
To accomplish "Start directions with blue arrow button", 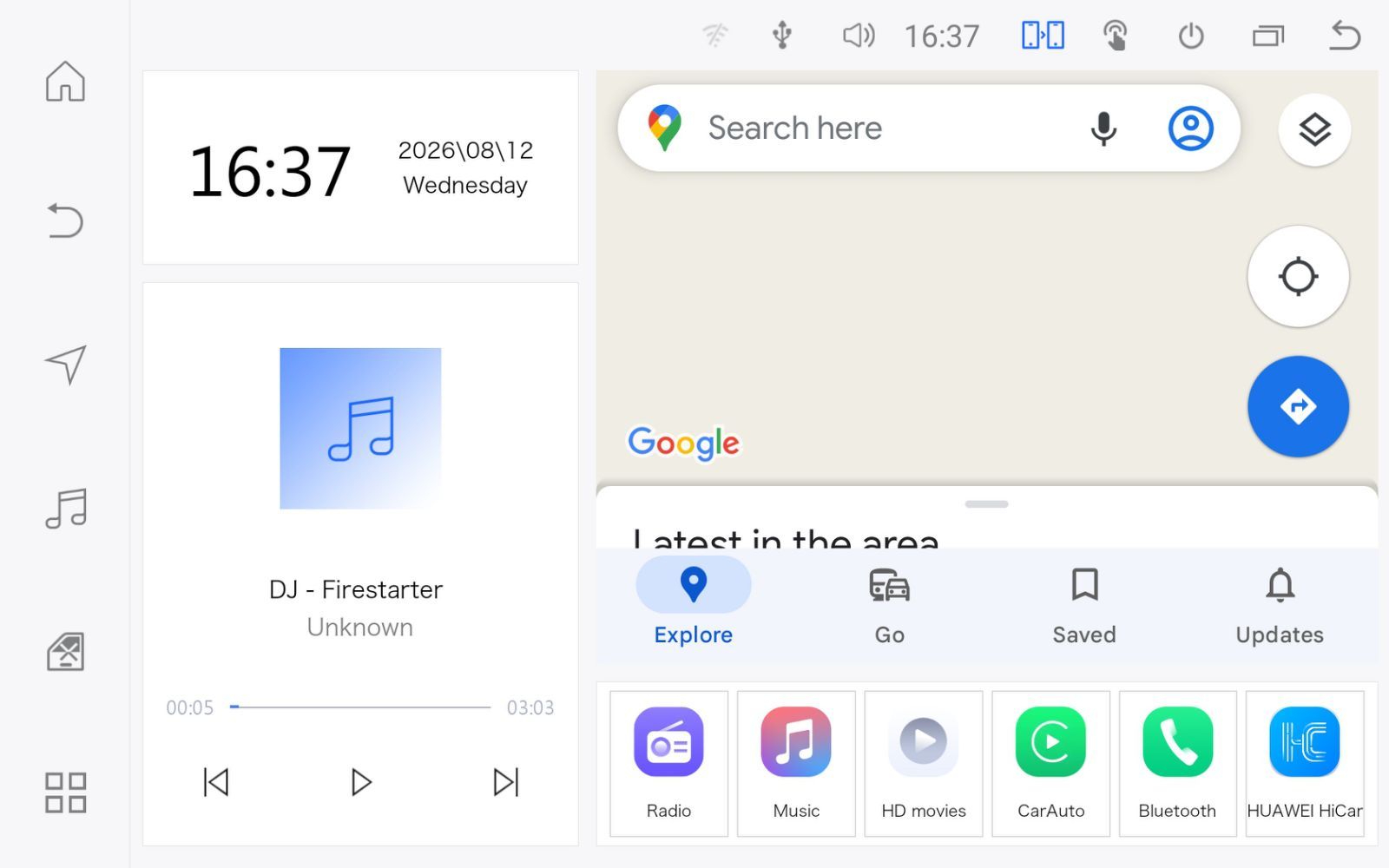I will tap(1298, 406).
